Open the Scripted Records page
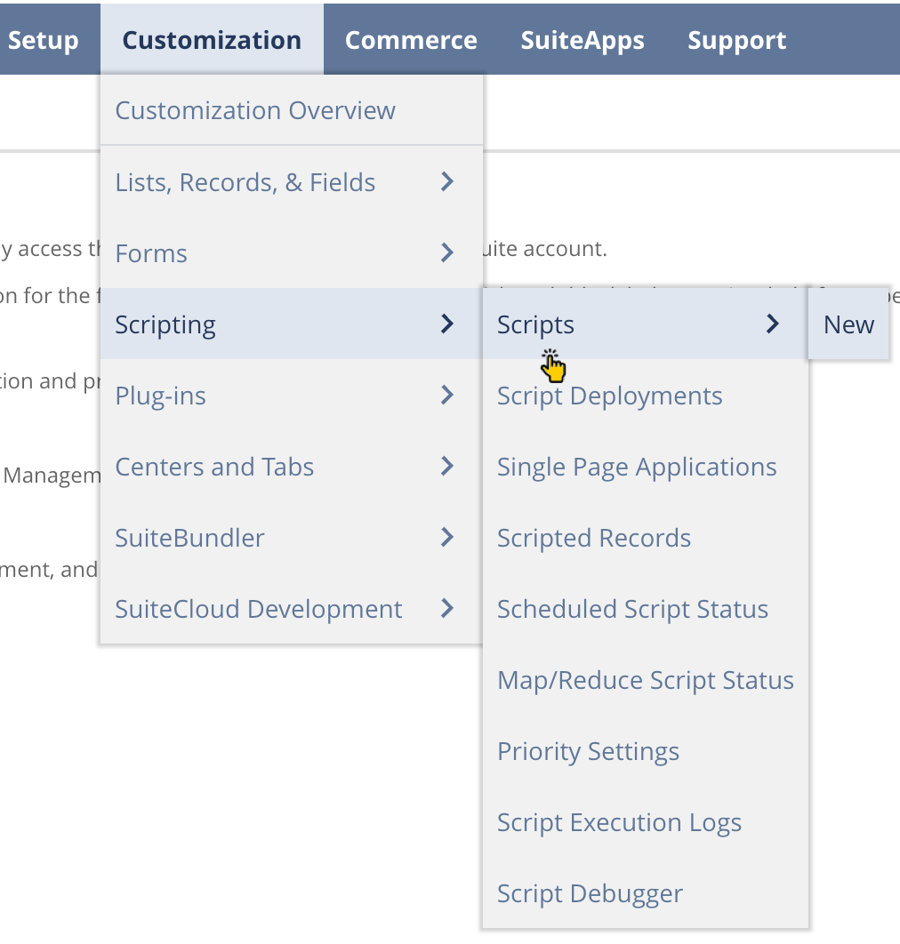The image size is (900, 944). point(593,537)
